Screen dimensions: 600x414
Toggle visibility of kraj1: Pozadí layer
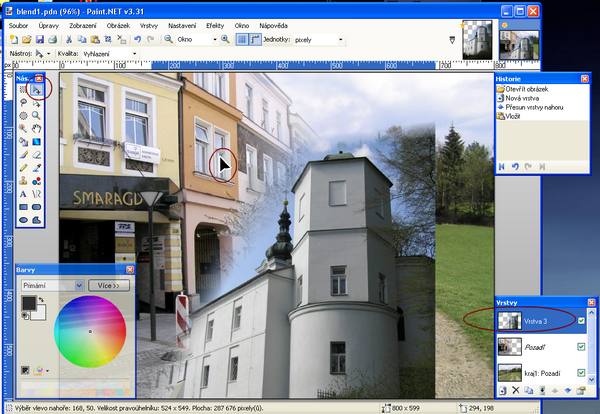click(x=581, y=373)
